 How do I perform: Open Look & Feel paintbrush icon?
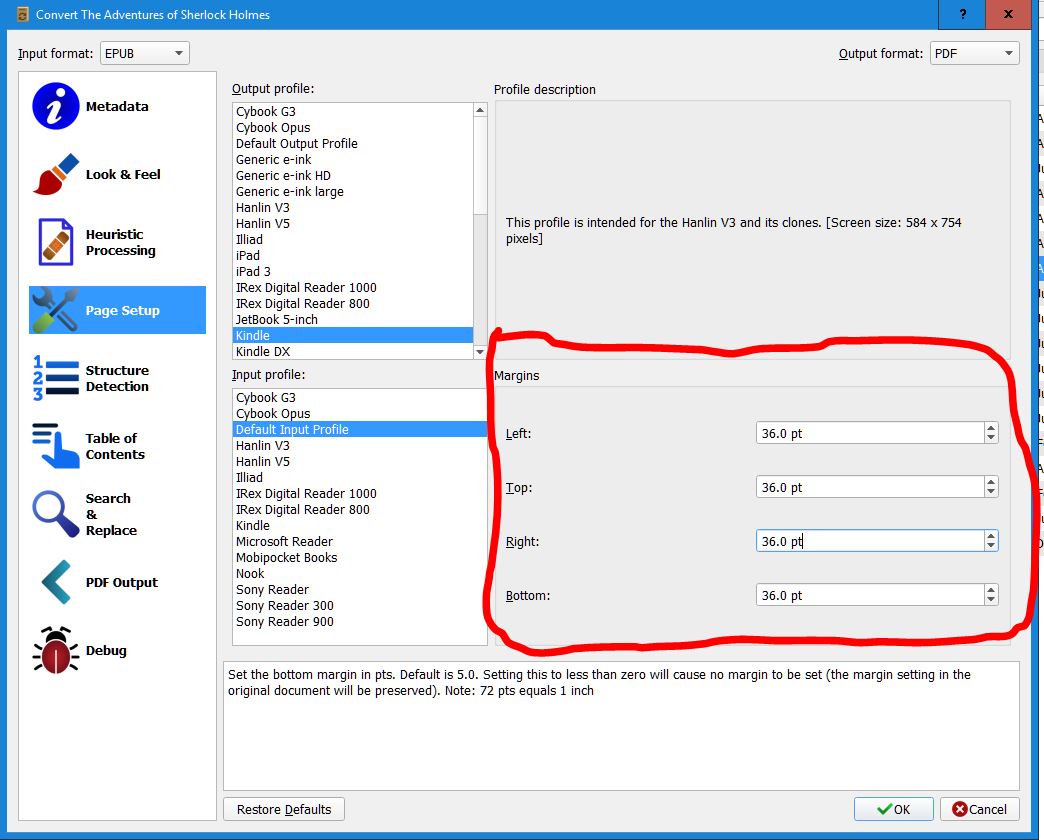55,174
